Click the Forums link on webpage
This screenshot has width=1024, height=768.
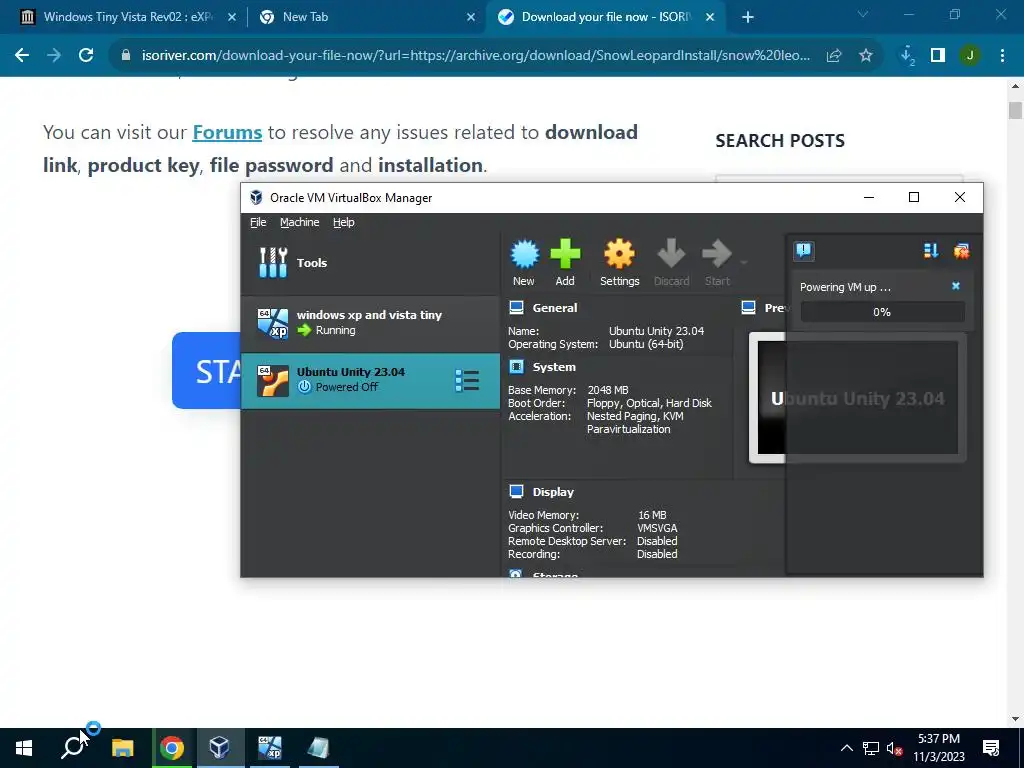(227, 133)
